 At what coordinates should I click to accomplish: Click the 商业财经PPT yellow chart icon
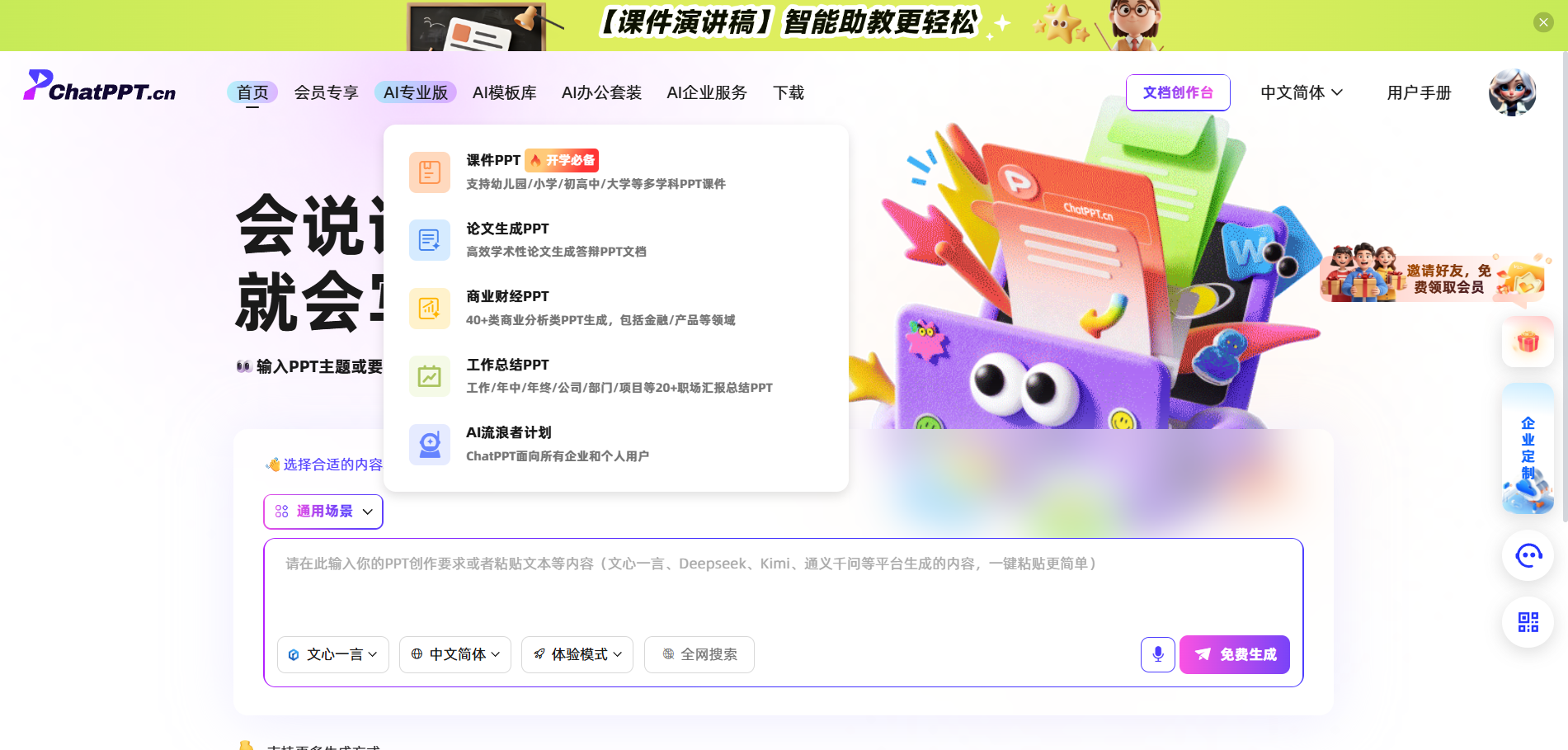coord(429,309)
